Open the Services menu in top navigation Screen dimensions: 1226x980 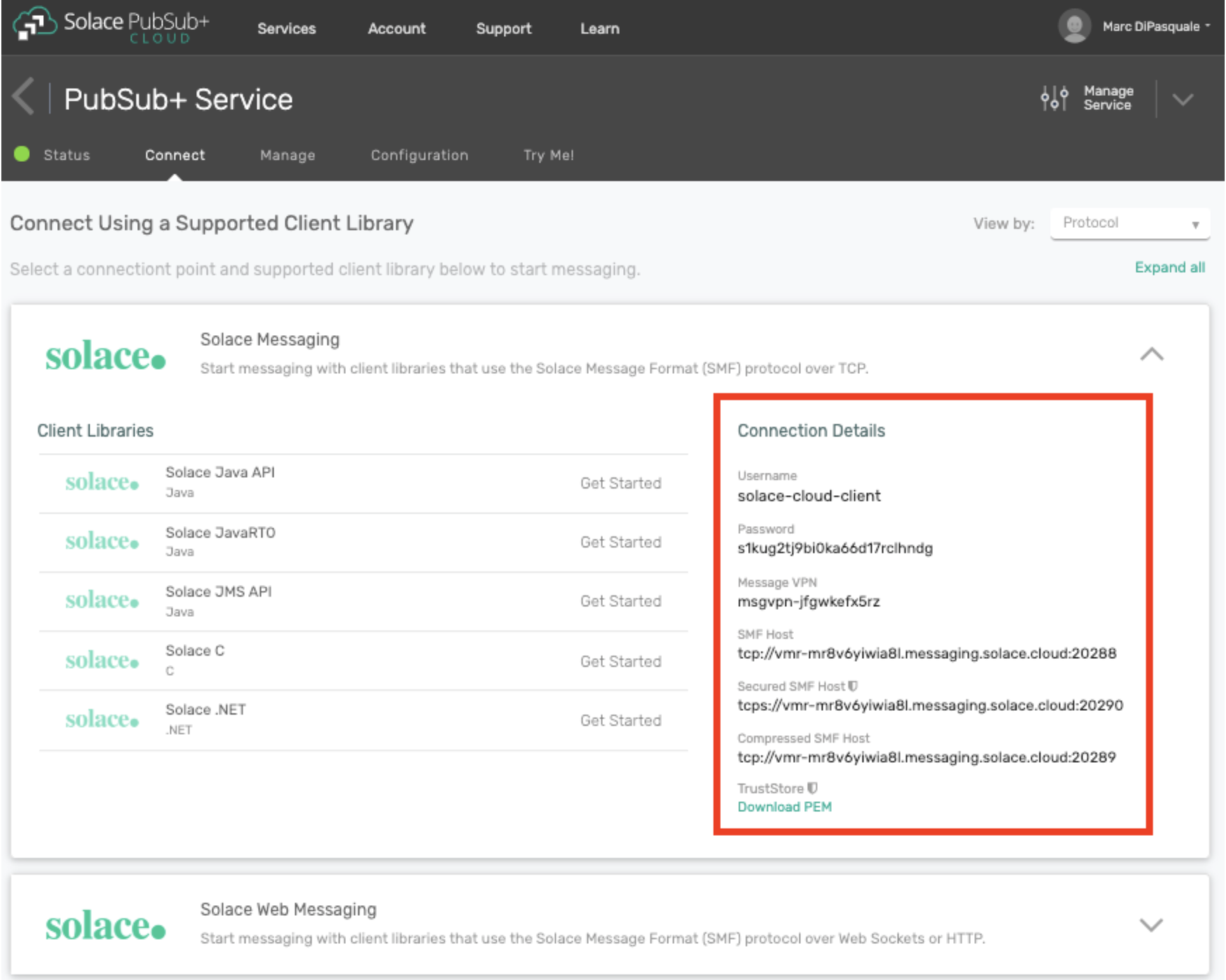point(286,29)
